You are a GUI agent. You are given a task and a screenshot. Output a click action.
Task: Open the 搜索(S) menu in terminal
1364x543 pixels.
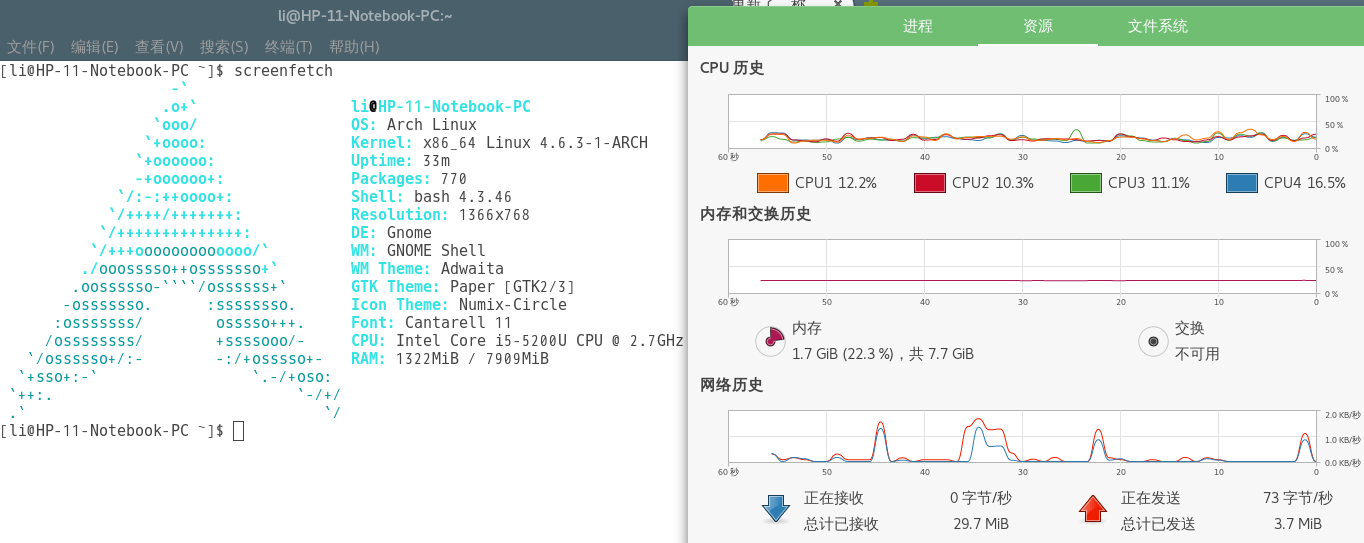point(224,47)
